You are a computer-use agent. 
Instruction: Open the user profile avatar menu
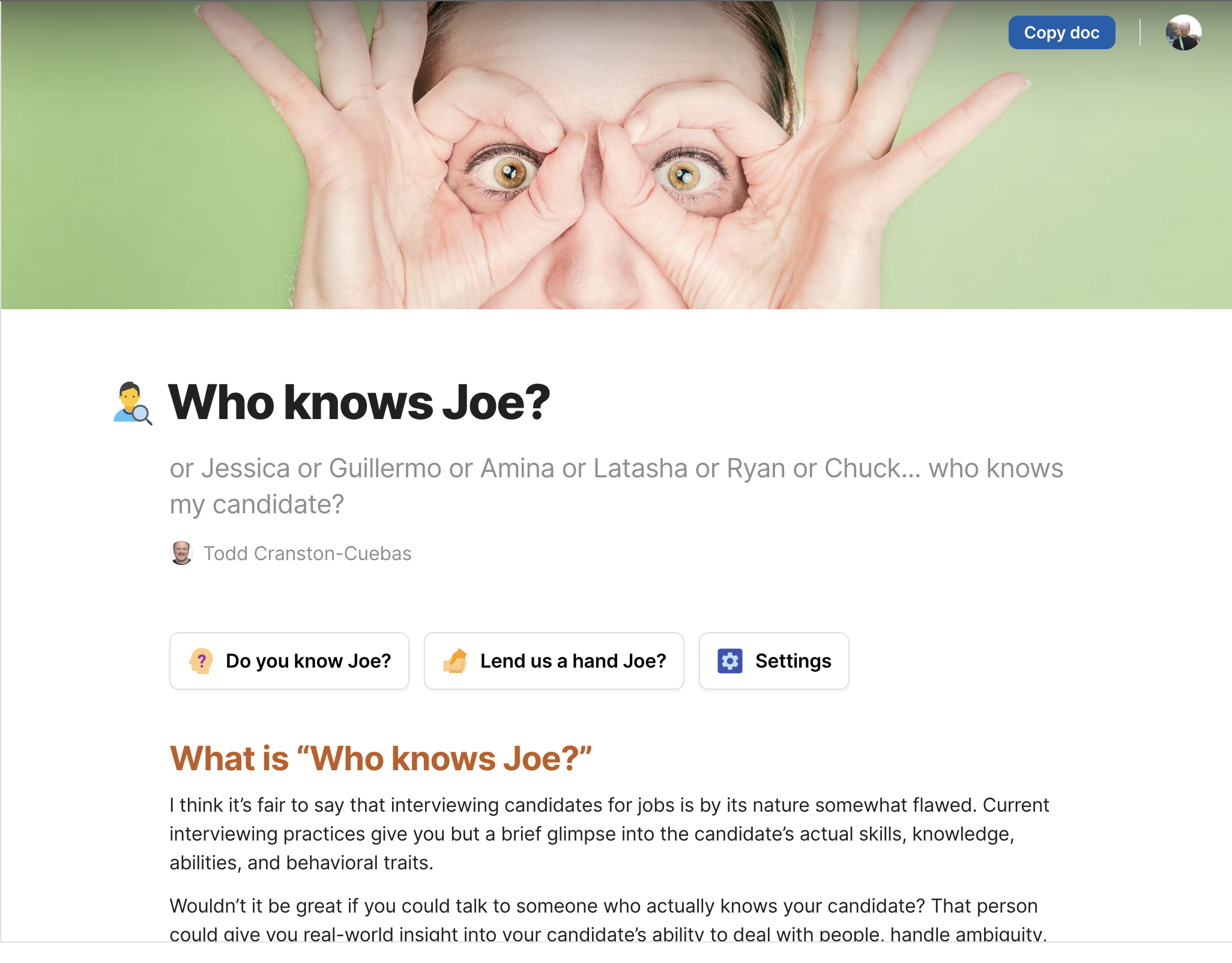point(1183,32)
